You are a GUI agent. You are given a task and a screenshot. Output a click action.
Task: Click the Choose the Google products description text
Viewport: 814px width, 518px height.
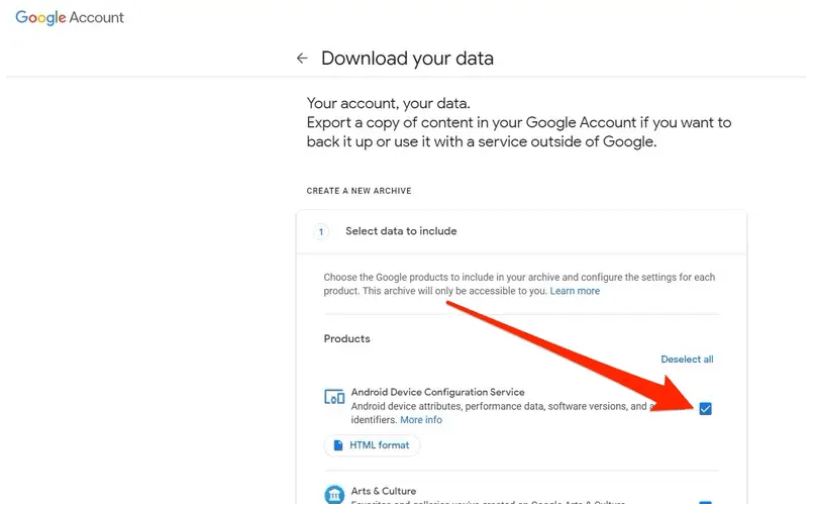point(519,284)
